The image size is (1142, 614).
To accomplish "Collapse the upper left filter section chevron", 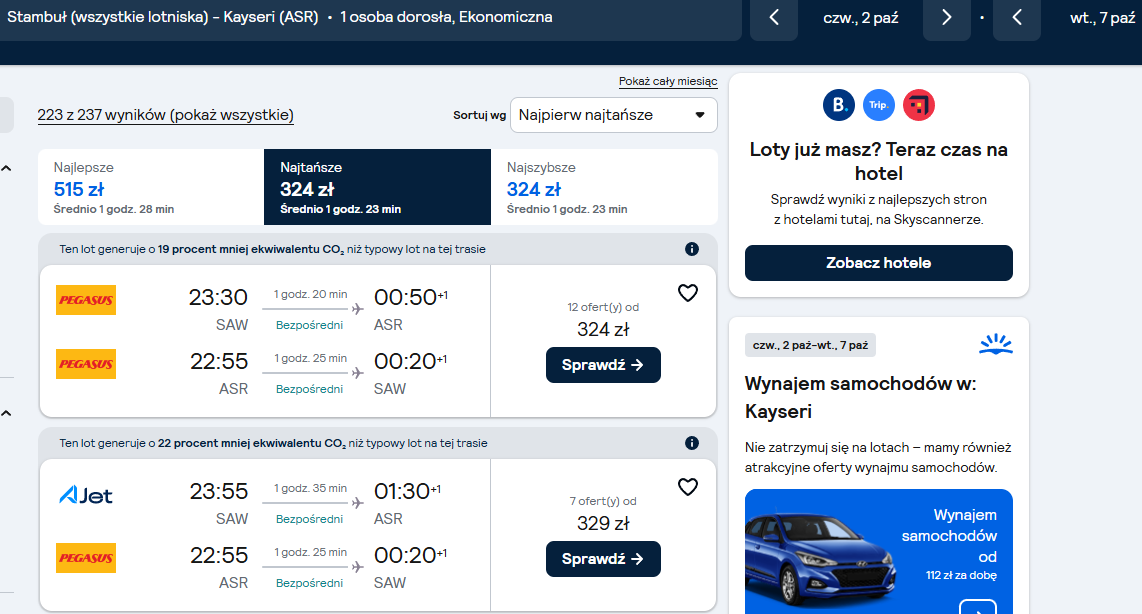I will point(7,168).
